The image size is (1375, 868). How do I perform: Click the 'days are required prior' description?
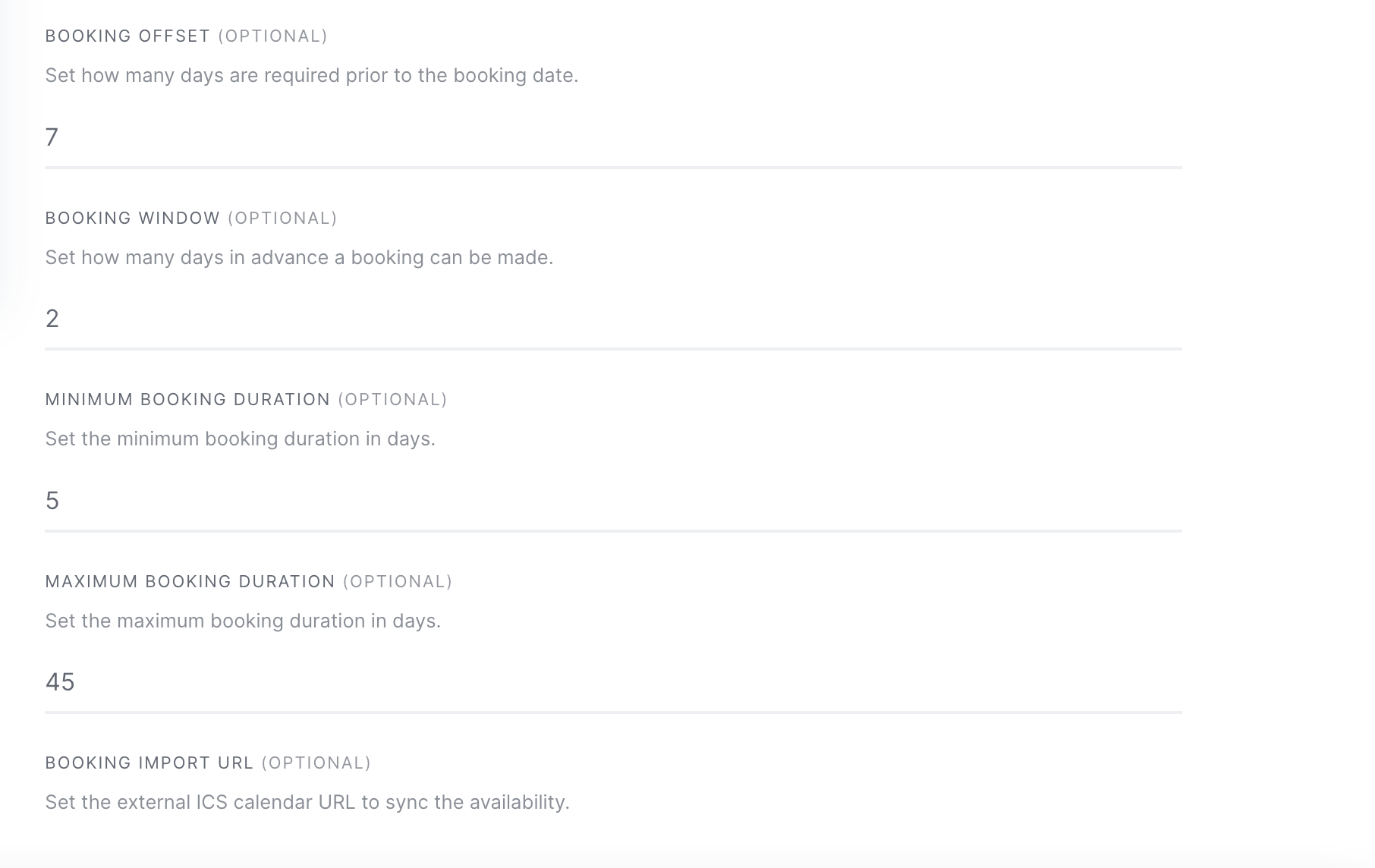tap(312, 76)
